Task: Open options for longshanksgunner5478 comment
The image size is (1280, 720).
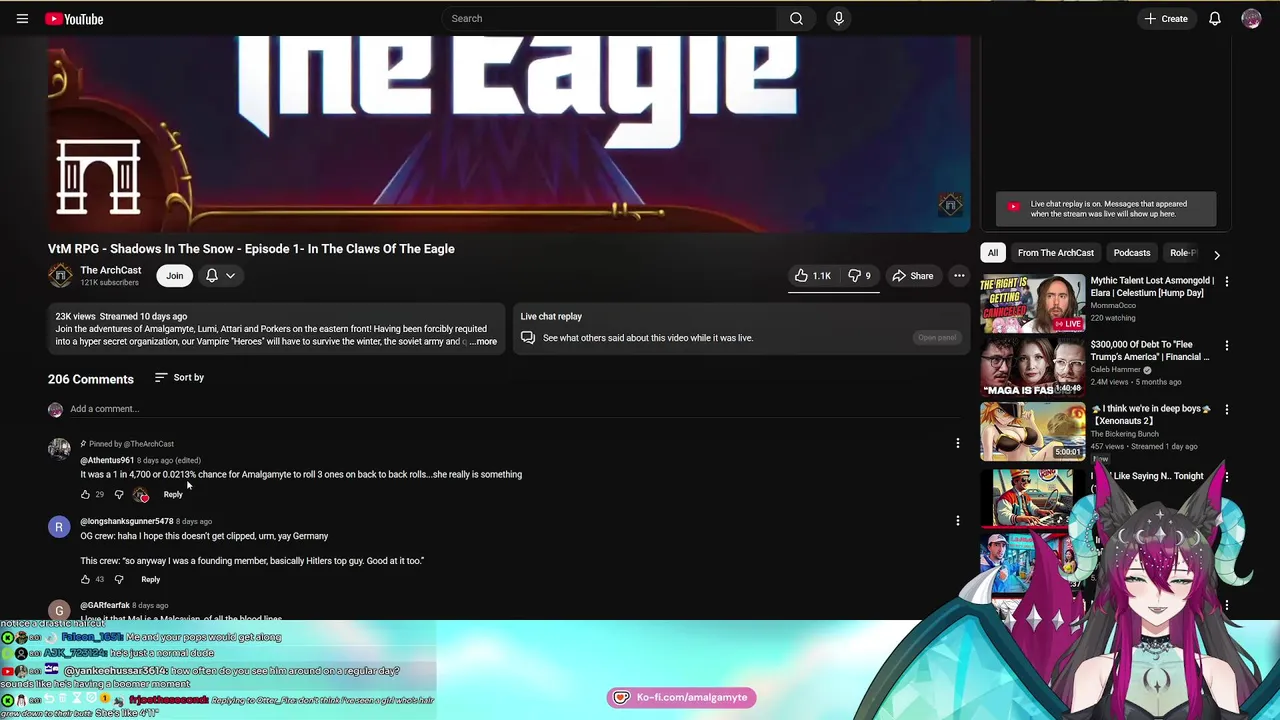Action: 958,520
